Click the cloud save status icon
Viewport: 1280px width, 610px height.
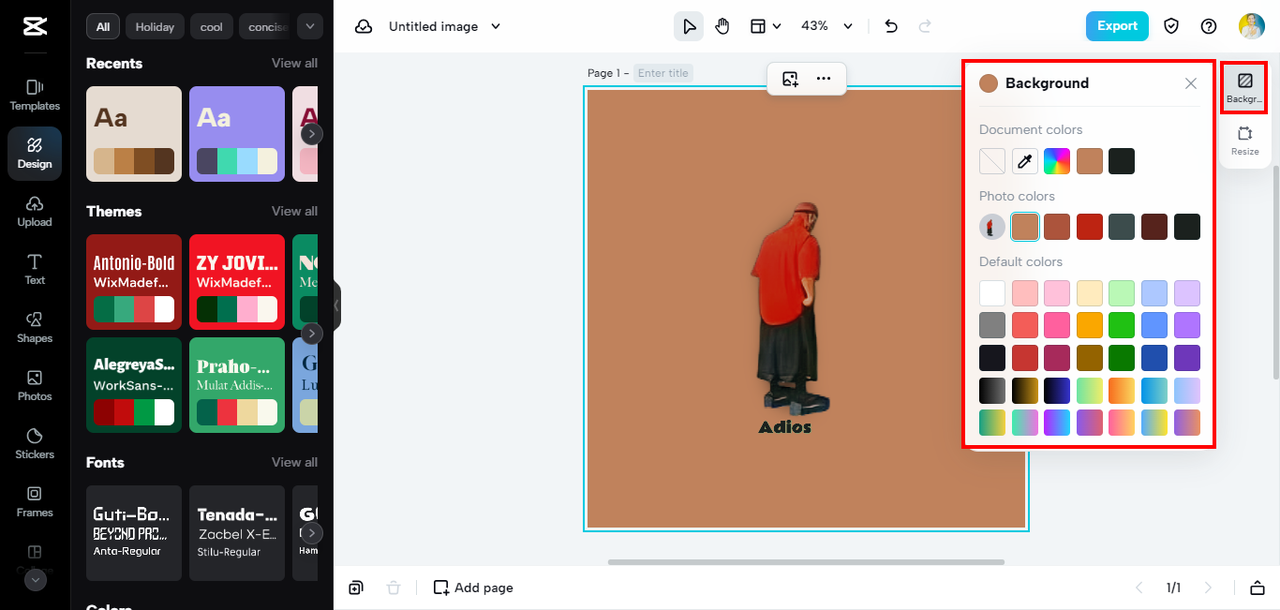point(364,26)
